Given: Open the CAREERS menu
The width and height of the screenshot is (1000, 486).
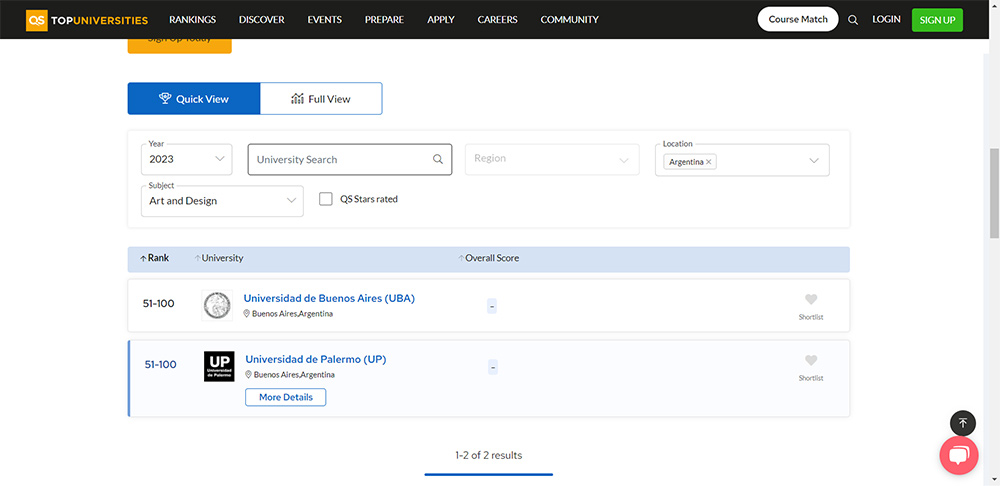Looking at the screenshot, I should 497,20.
